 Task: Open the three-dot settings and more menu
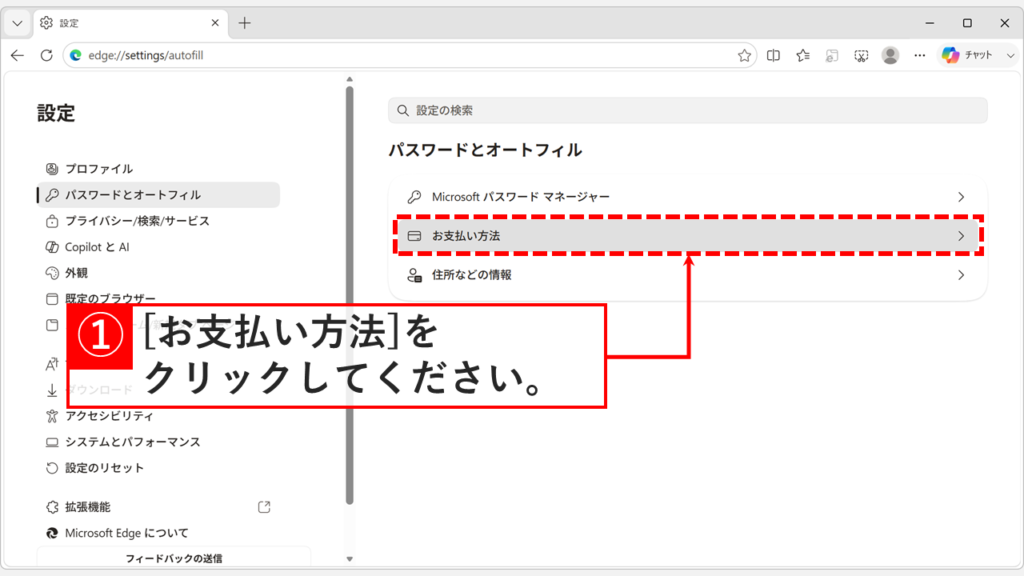coord(920,56)
